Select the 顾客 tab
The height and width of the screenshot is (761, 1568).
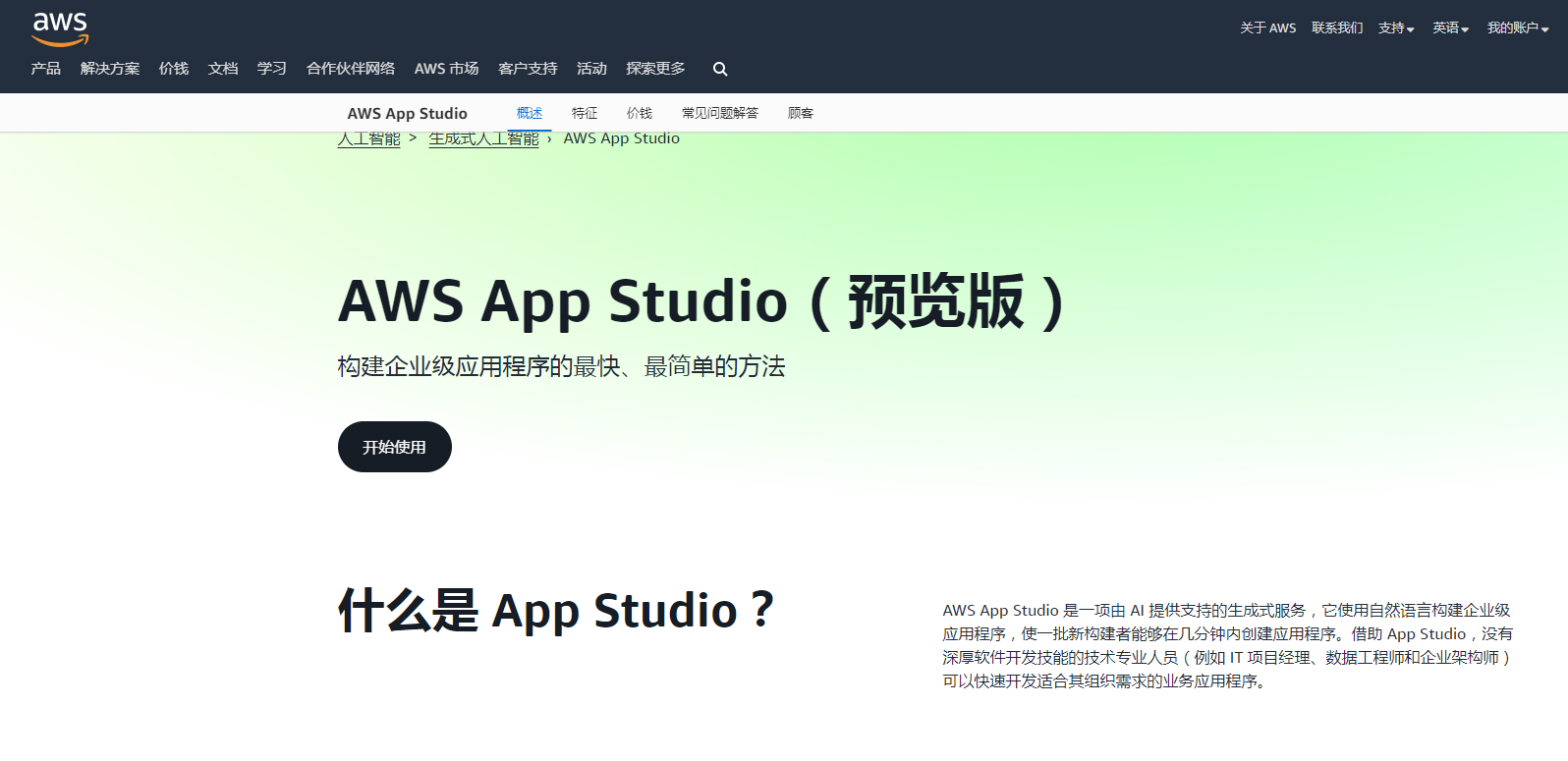click(x=801, y=114)
